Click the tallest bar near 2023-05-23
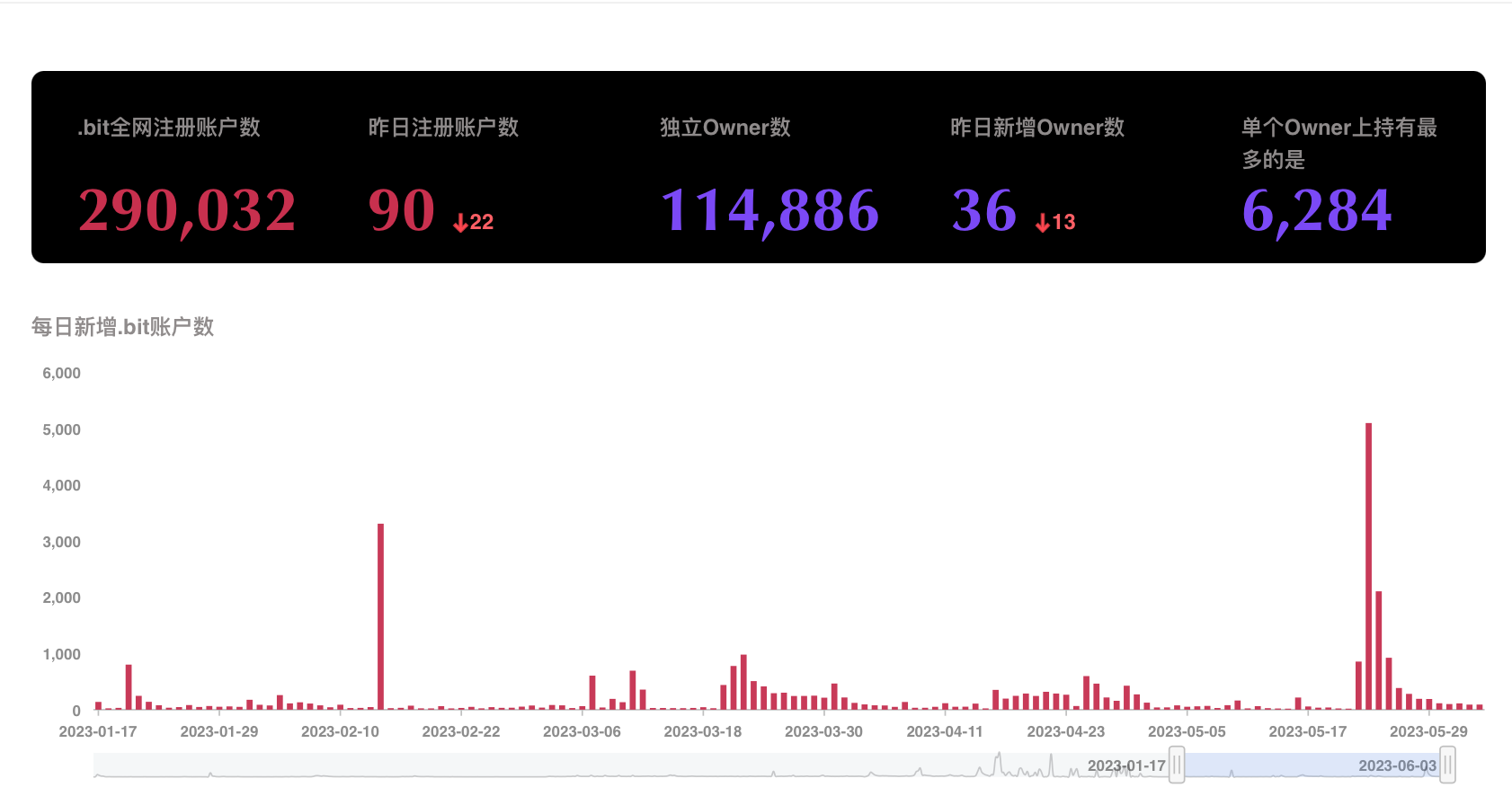The width and height of the screenshot is (1512, 805). [1368, 566]
